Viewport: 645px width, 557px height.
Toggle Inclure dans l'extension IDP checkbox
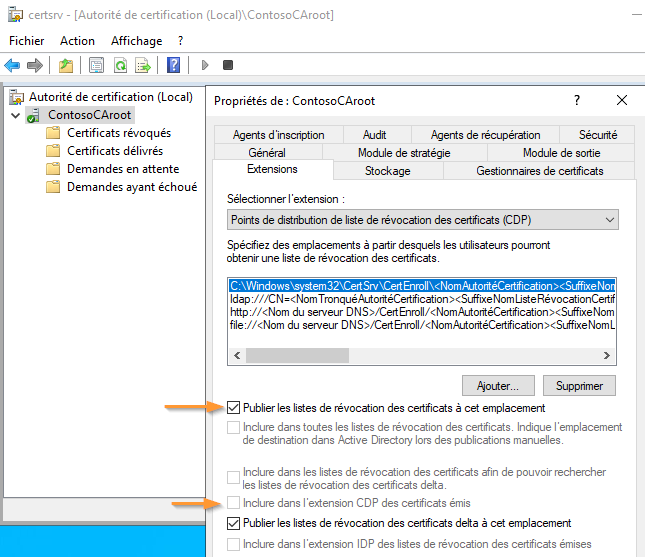point(233,544)
